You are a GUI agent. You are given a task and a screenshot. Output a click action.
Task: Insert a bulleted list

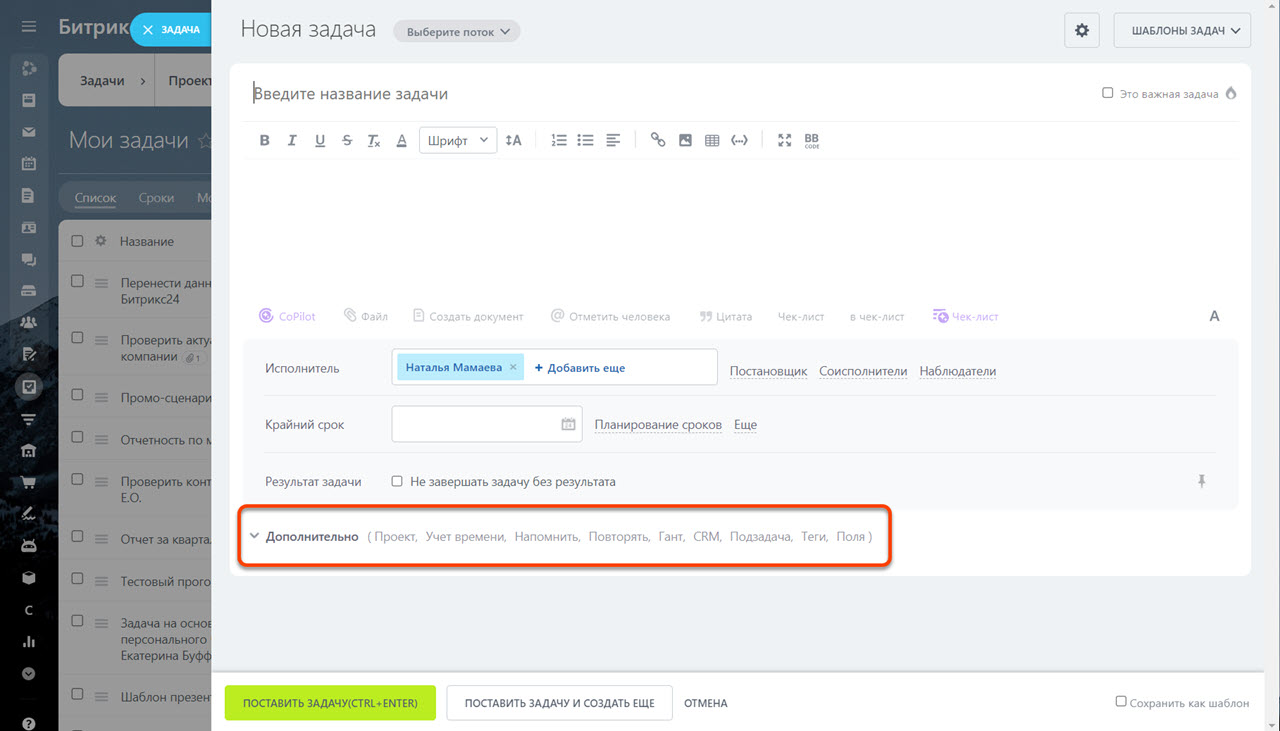(586, 140)
